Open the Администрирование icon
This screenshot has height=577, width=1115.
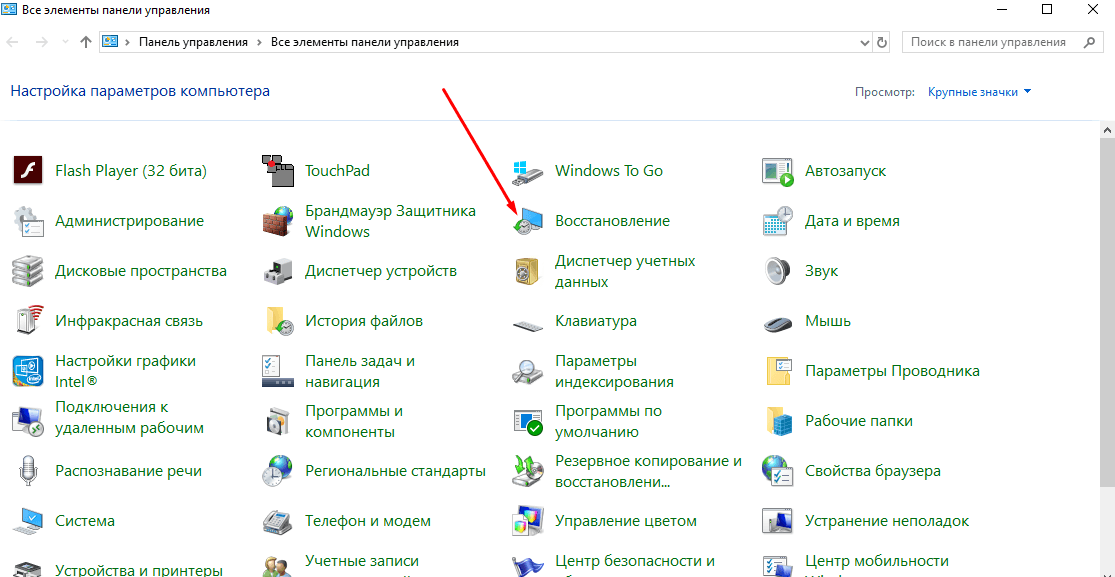[28, 221]
